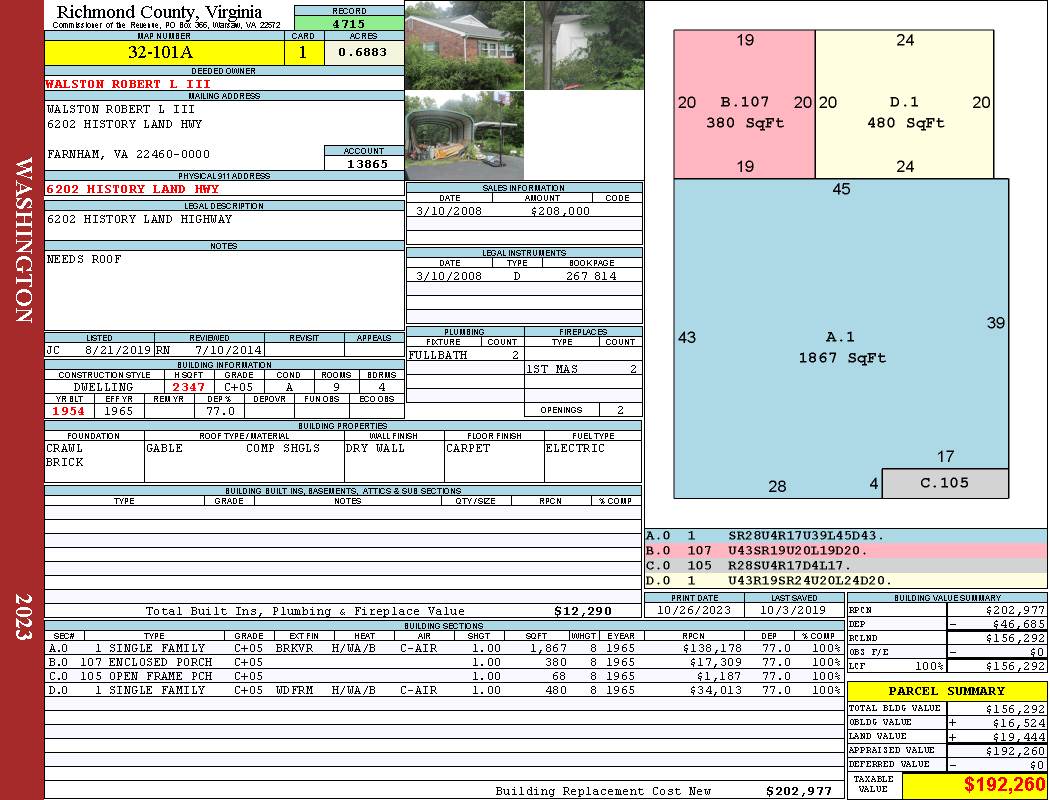Click D.0 SINGLE FAMILY WDFRM row
Viewport: 1050px width, 800px height.
pos(443,690)
